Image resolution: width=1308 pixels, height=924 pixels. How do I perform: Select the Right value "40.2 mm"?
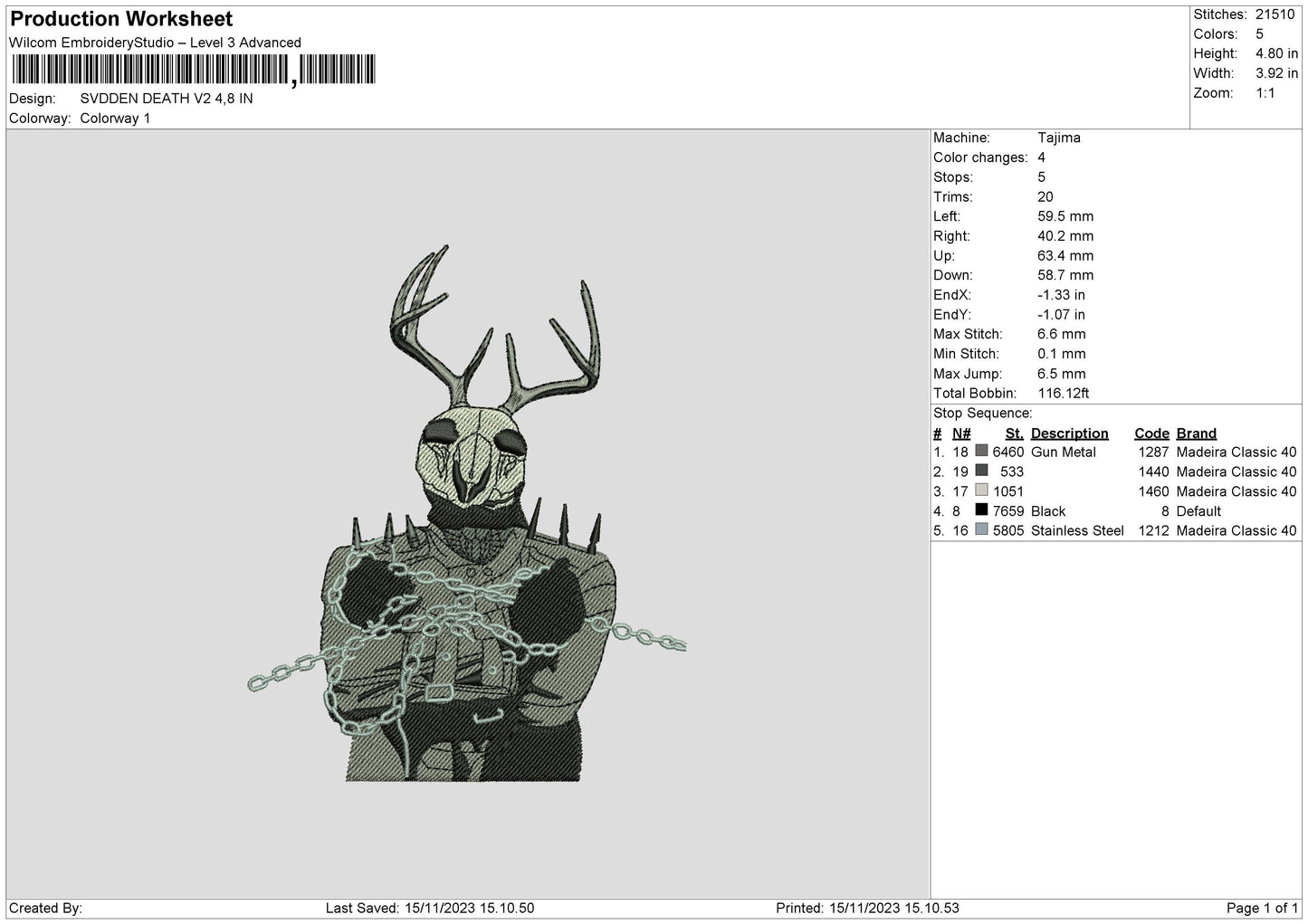pos(1065,236)
